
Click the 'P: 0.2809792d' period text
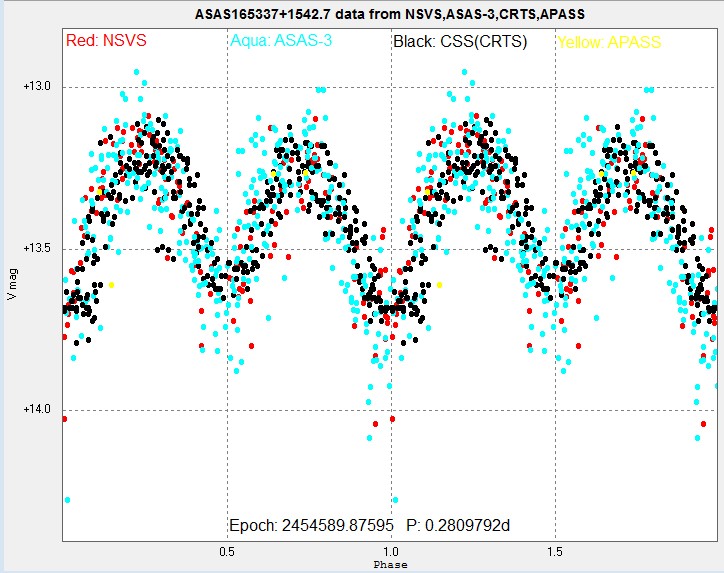pos(458,525)
